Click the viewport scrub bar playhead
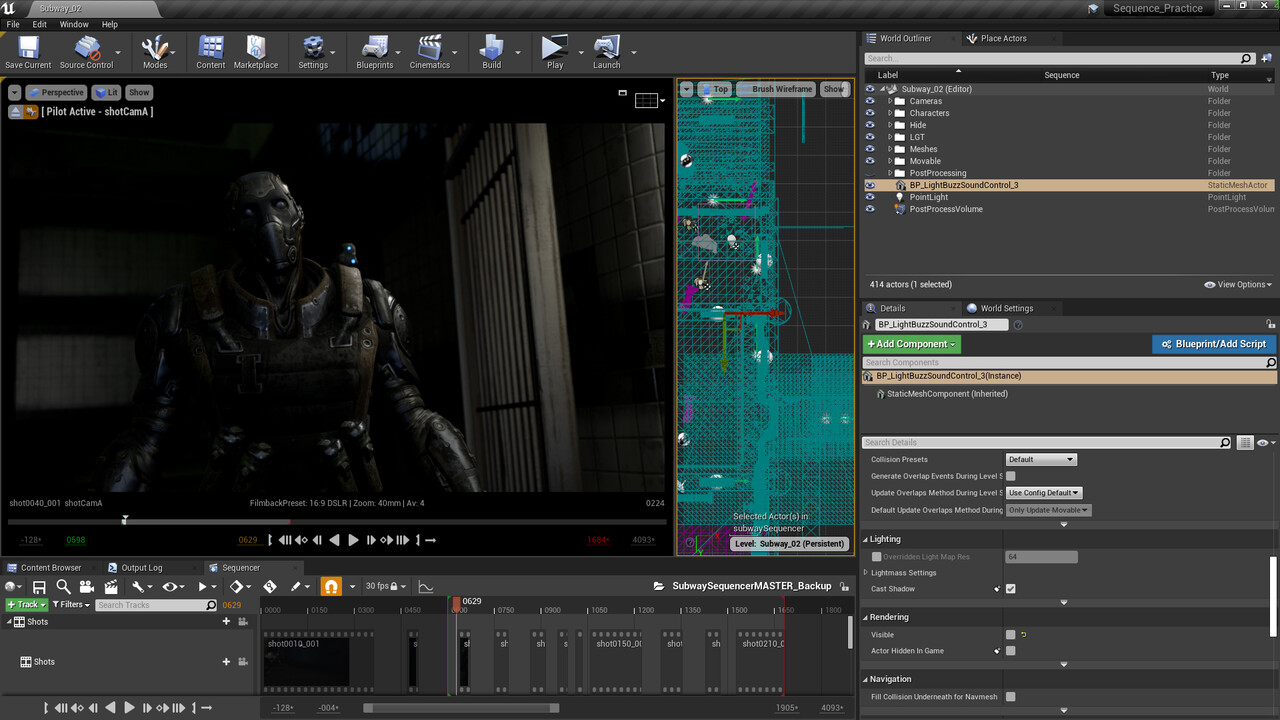 (125, 520)
